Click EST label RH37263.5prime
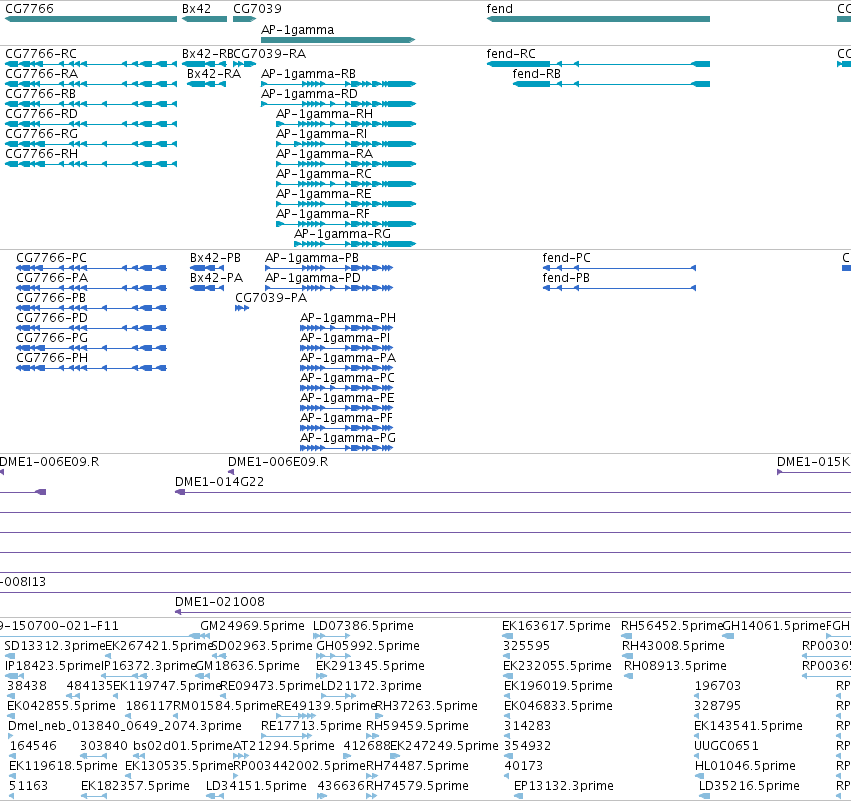Viewport: 851px width, 801px height. click(x=427, y=707)
